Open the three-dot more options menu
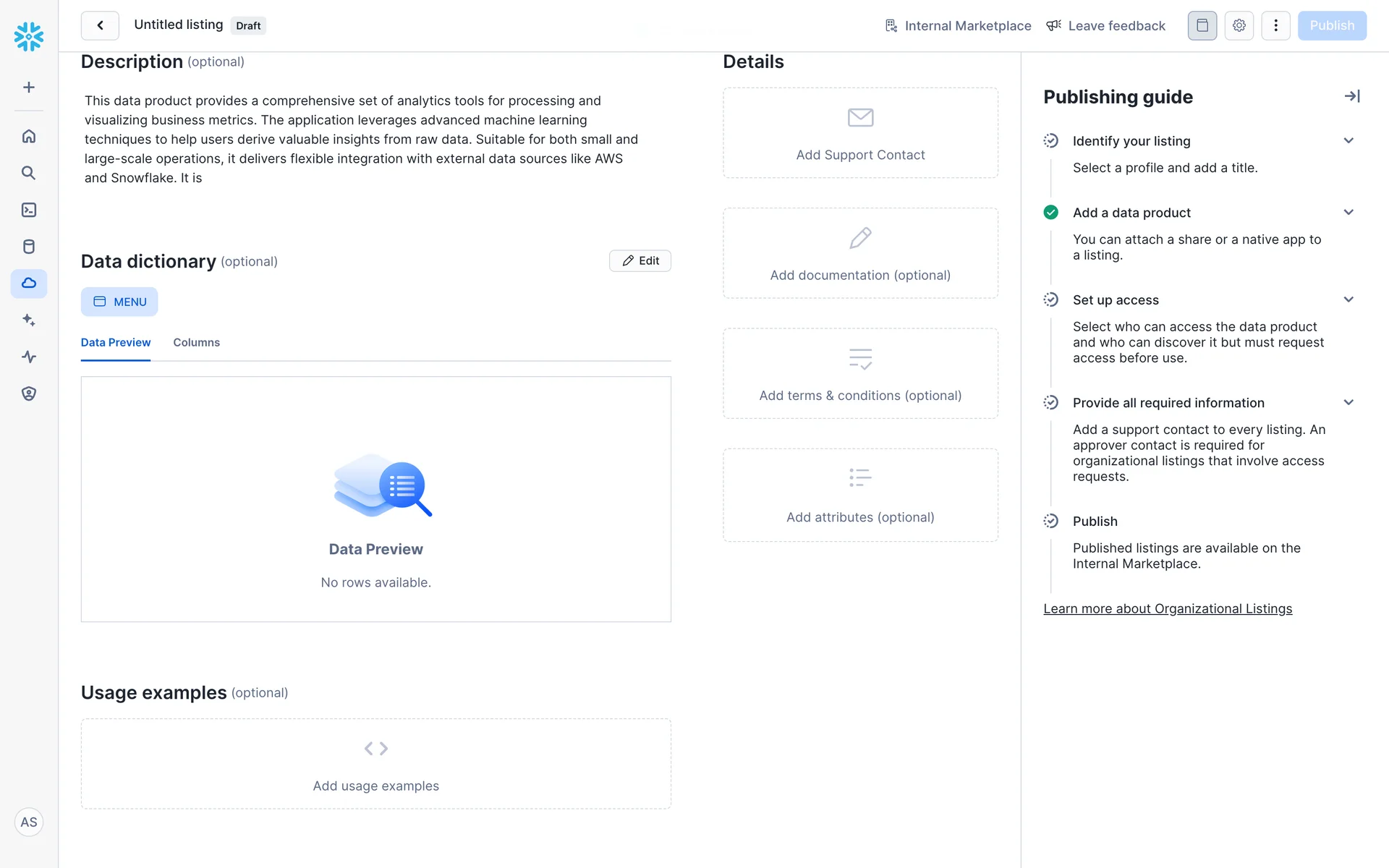 [x=1275, y=25]
